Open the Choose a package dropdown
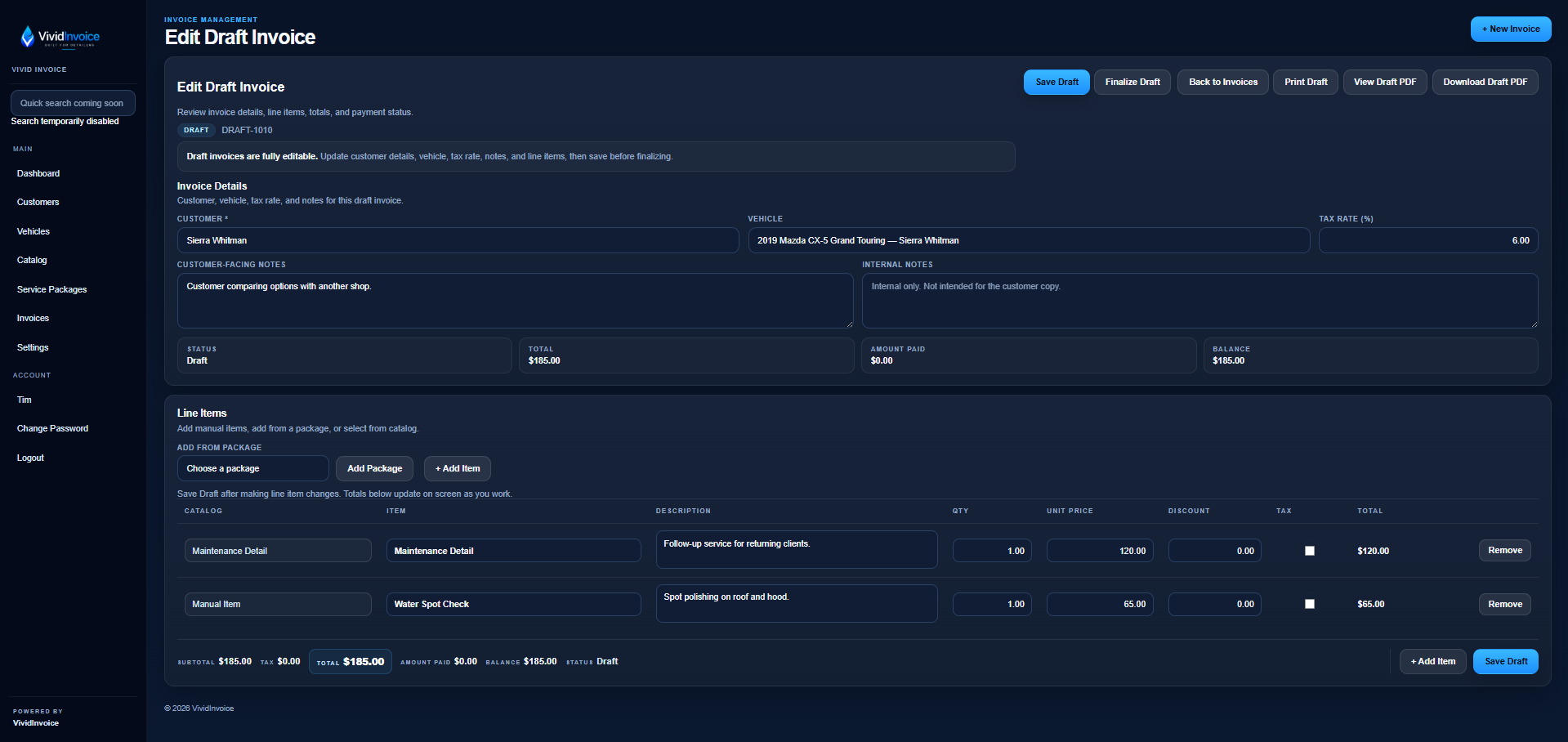Image resolution: width=1568 pixels, height=742 pixels. (253, 468)
